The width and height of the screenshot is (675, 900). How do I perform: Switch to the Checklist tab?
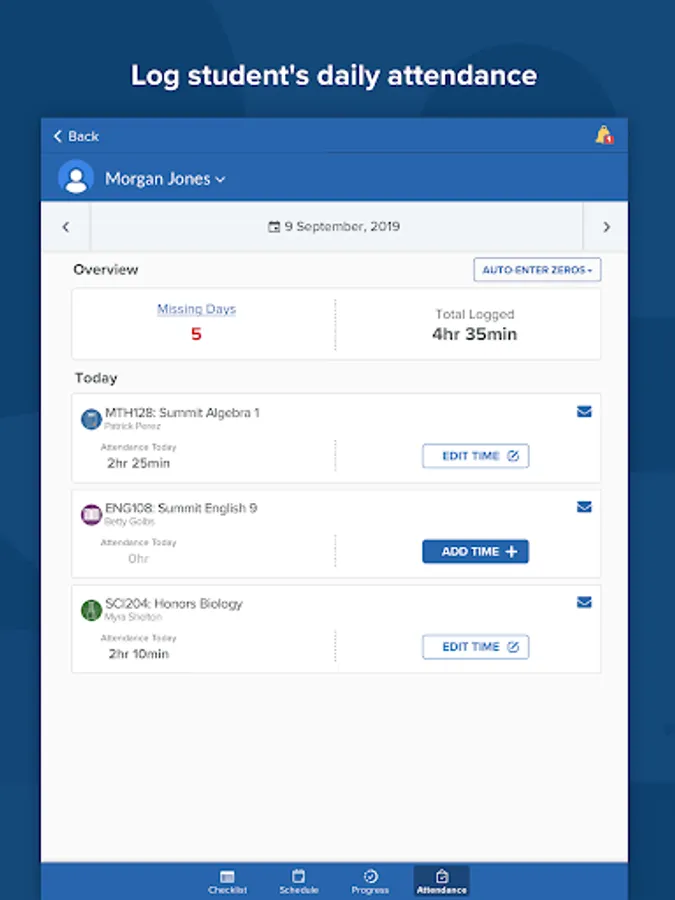pos(227,882)
